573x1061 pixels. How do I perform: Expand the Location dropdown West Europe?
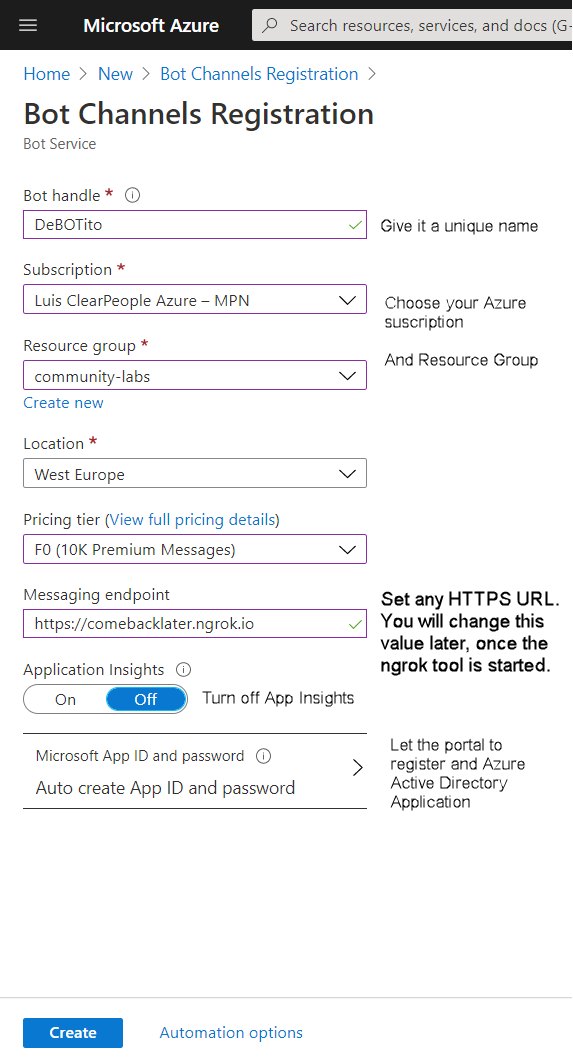195,474
